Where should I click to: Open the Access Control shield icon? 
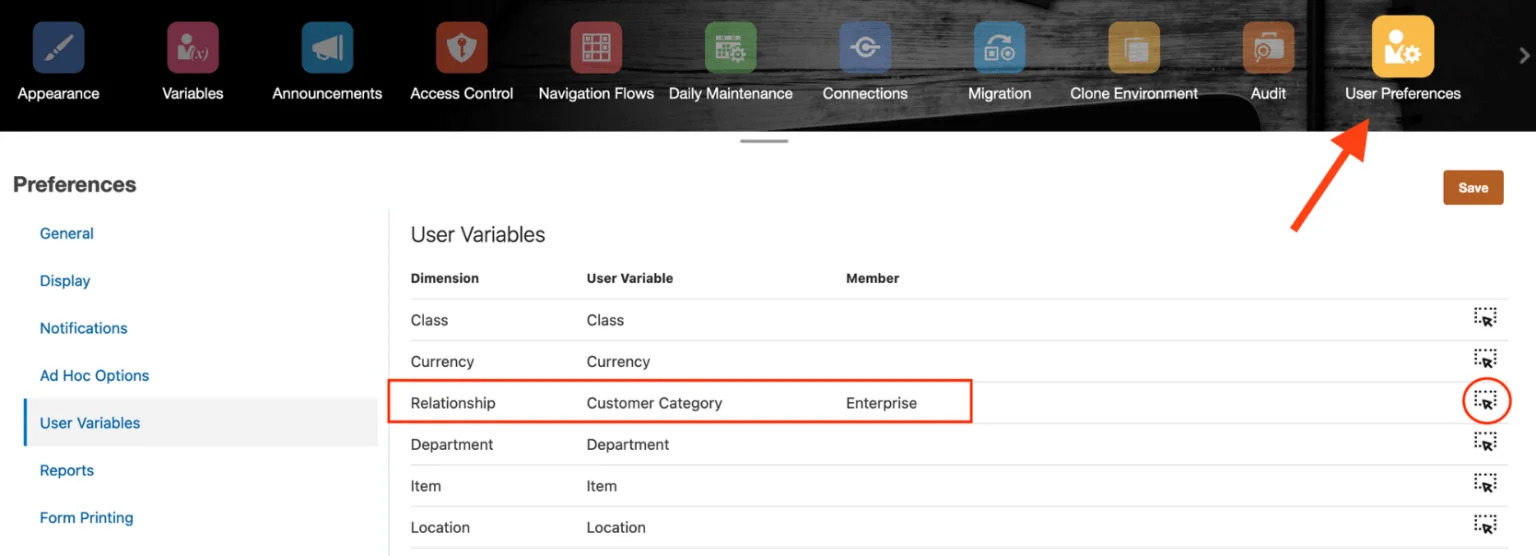pos(461,48)
